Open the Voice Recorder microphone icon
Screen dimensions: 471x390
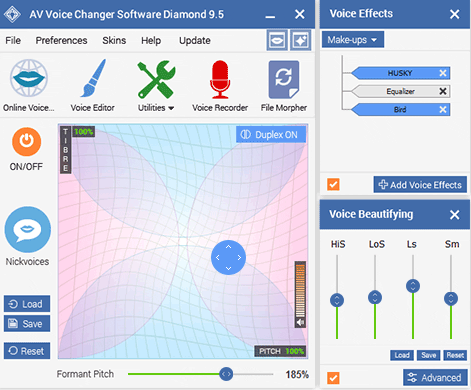220,79
